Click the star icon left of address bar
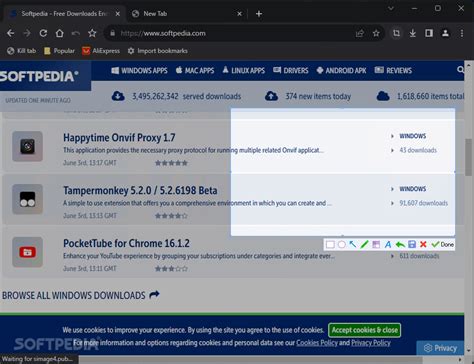The height and width of the screenshot is (364, 474). pos(92,33)
